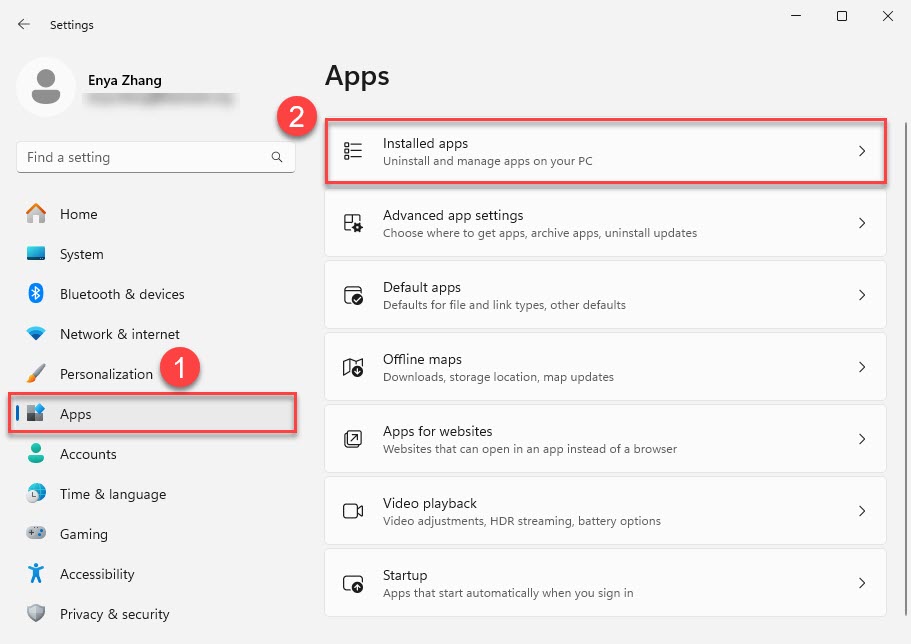Screen dimensions: 911x644
Task: Switch to Accessibility settings
Action: [96, 574]
